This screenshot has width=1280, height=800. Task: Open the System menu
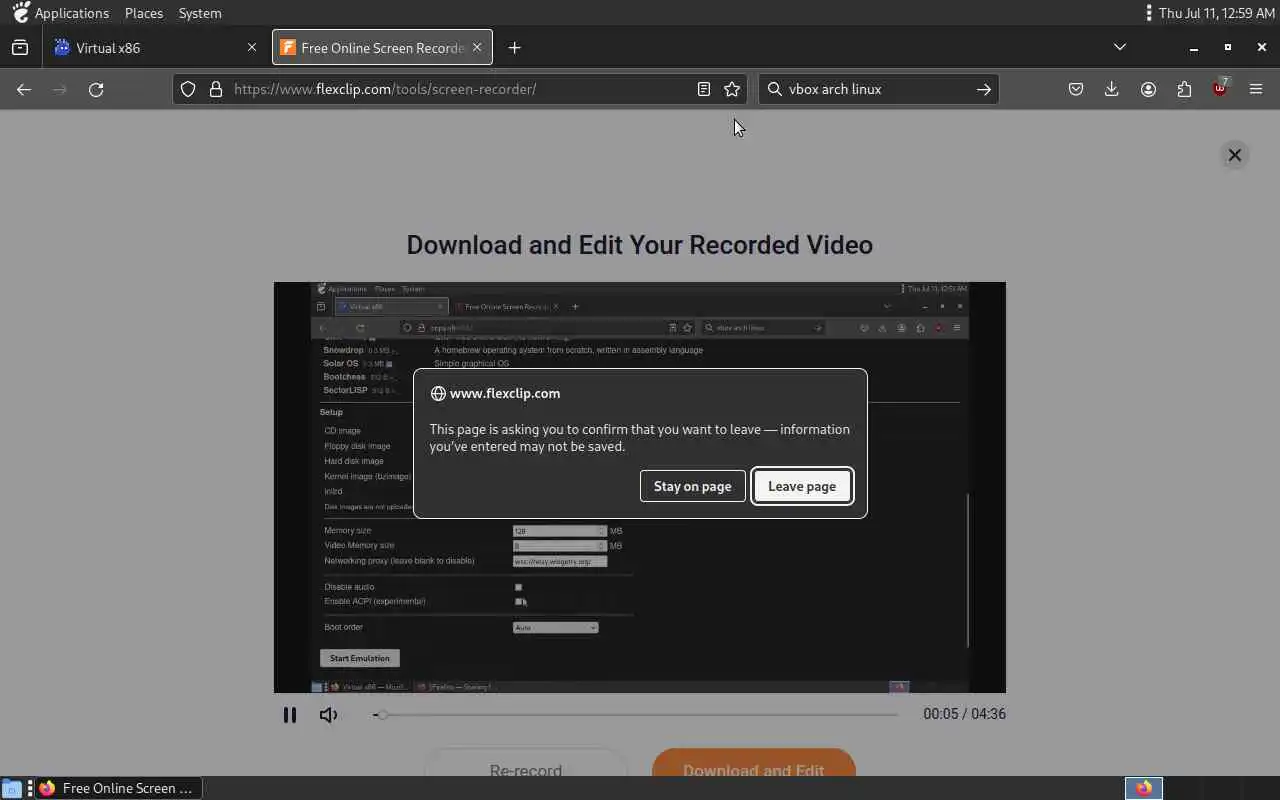[x=200, y=13]
